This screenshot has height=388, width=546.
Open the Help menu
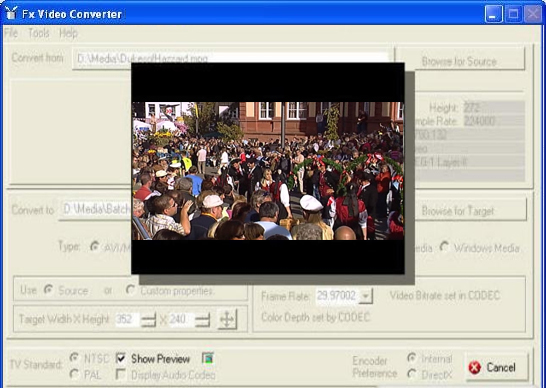click(x=68, y=33)
